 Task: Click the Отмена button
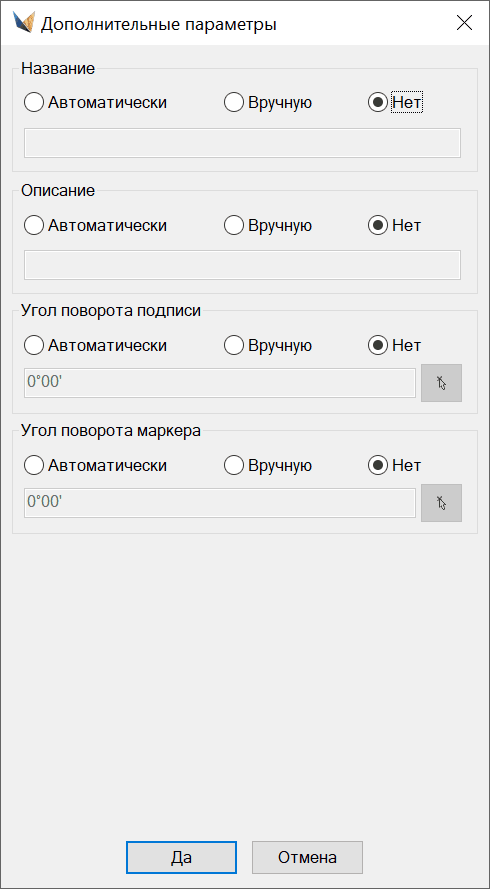(307, 857)
